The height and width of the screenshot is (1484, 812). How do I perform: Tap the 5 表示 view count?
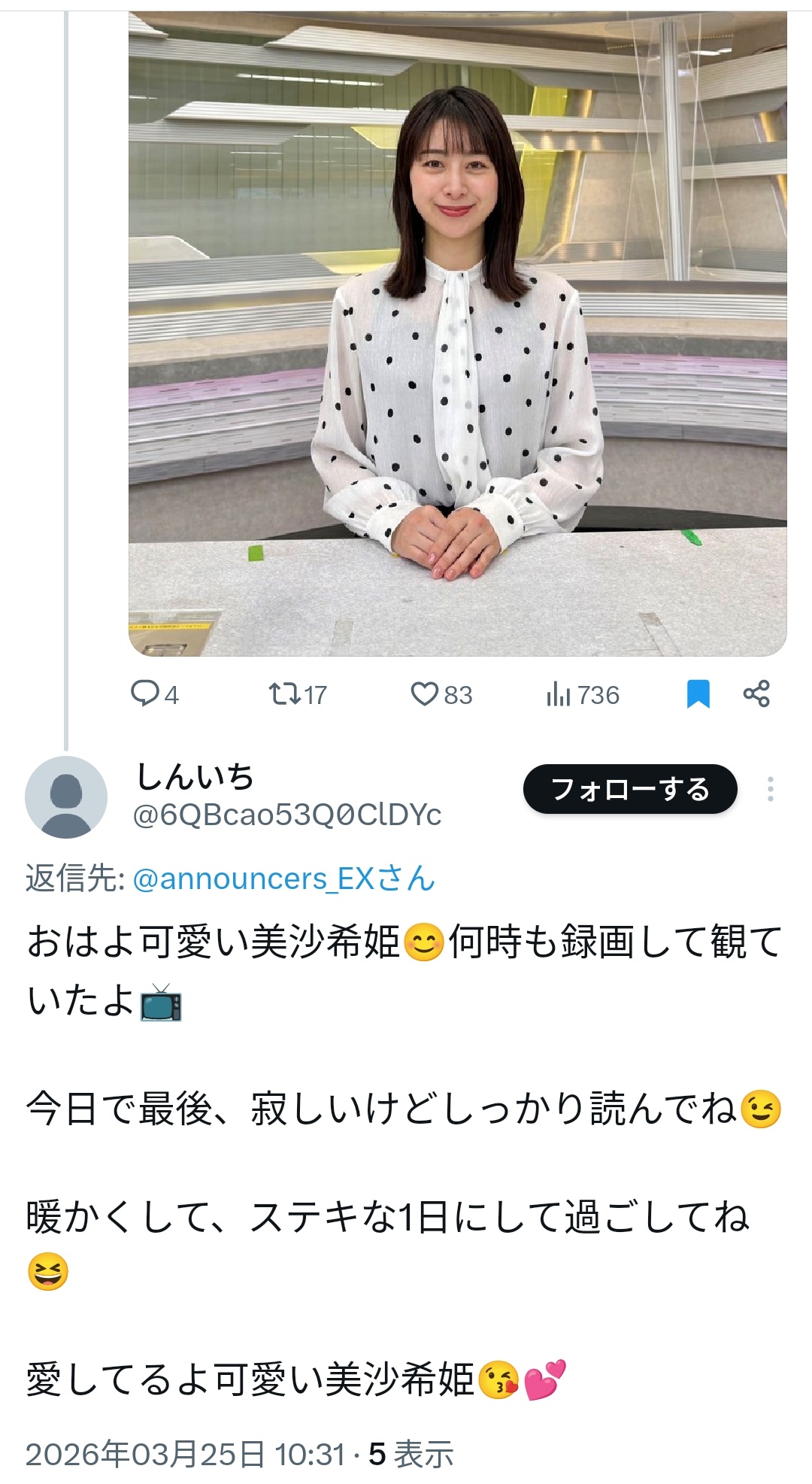click(x=411, y=1454)
